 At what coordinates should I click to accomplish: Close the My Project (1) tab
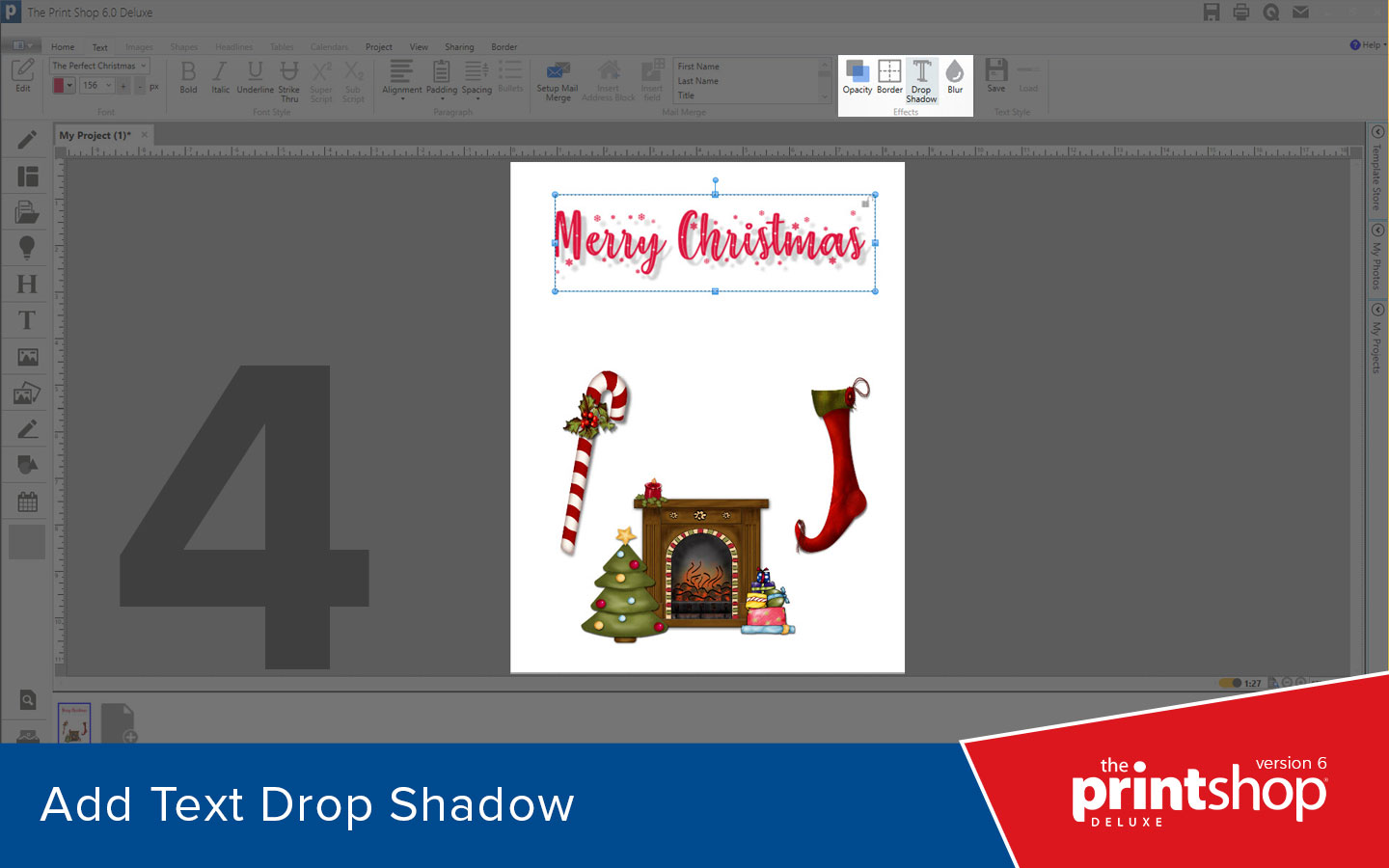(x=145, y=135)
